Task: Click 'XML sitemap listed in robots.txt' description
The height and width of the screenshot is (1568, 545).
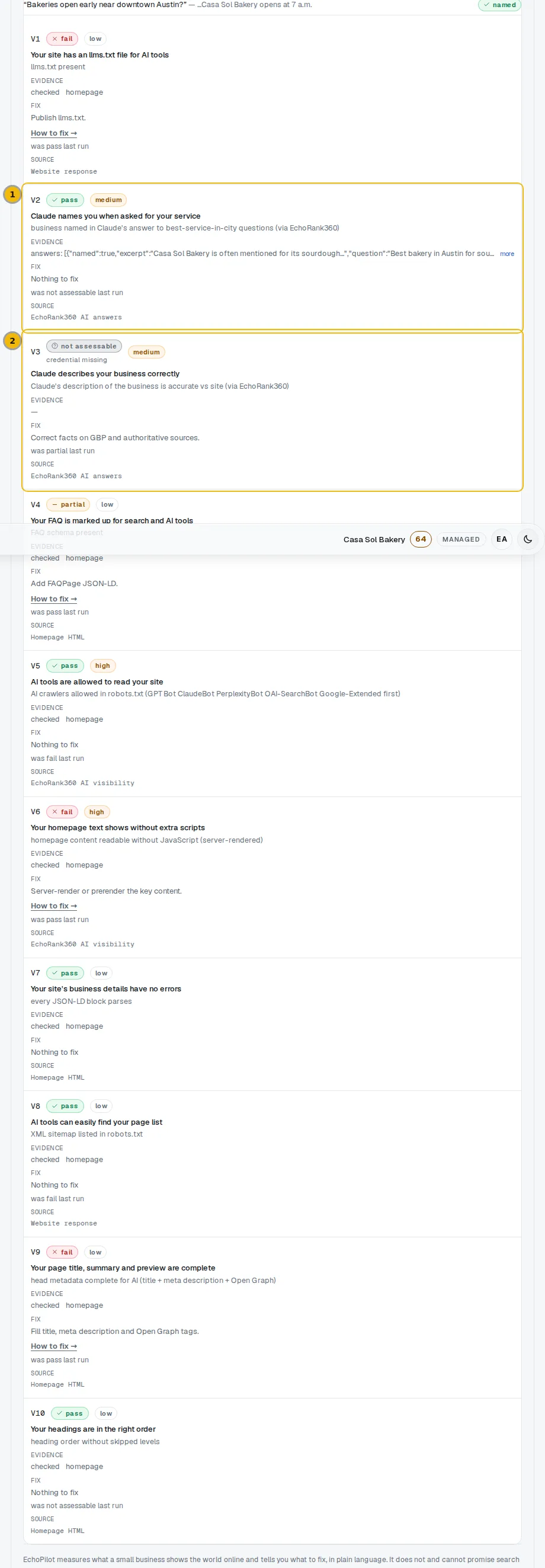Action: pyautogui.click(x=87, y=1134)
